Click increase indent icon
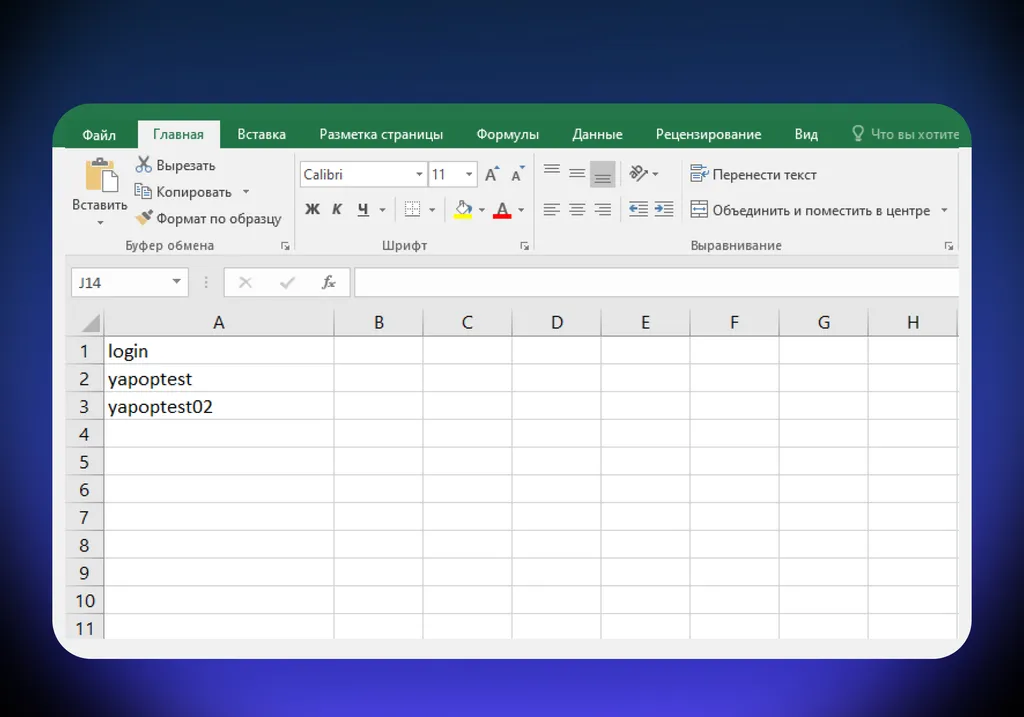Screen dimensions: 1024x717 coord(664,210)
